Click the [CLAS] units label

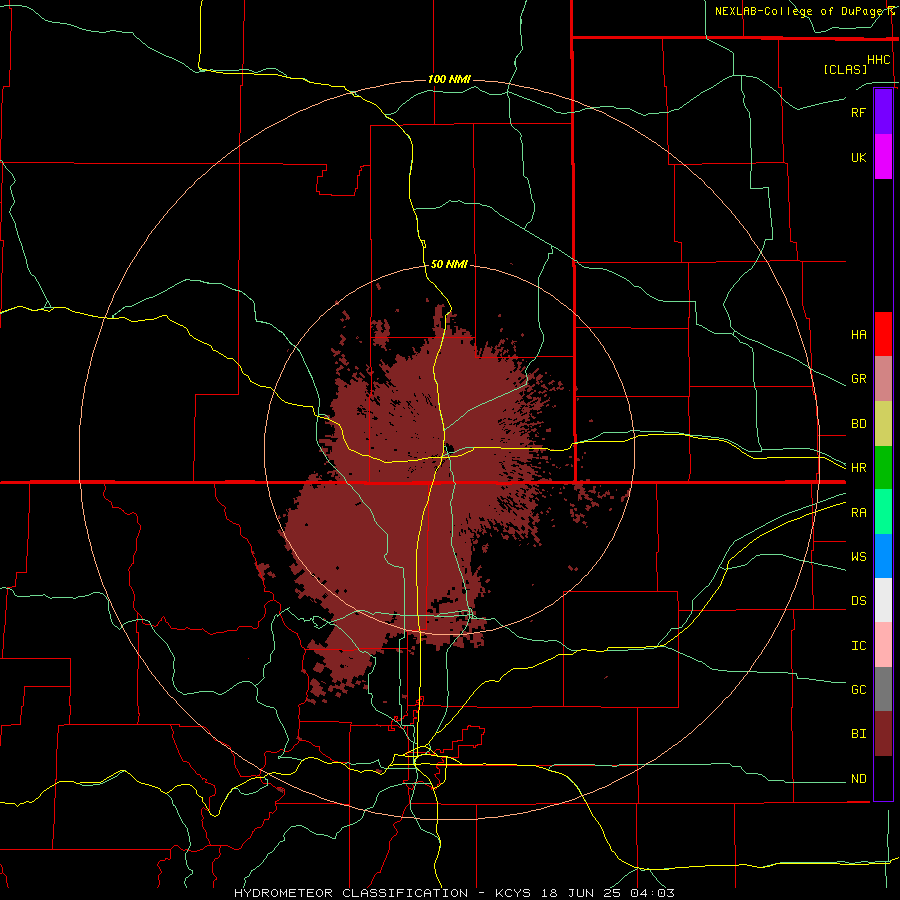coord(845,69)
